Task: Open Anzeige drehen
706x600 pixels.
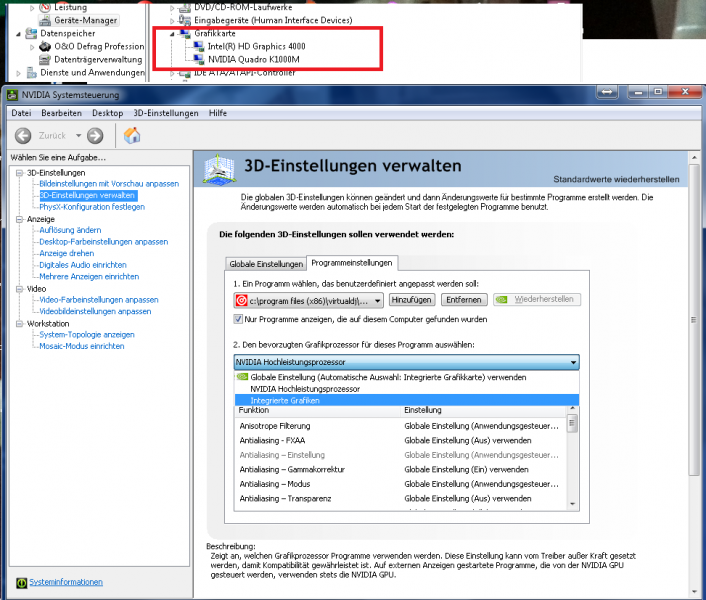Action: [x=67, y=253]
